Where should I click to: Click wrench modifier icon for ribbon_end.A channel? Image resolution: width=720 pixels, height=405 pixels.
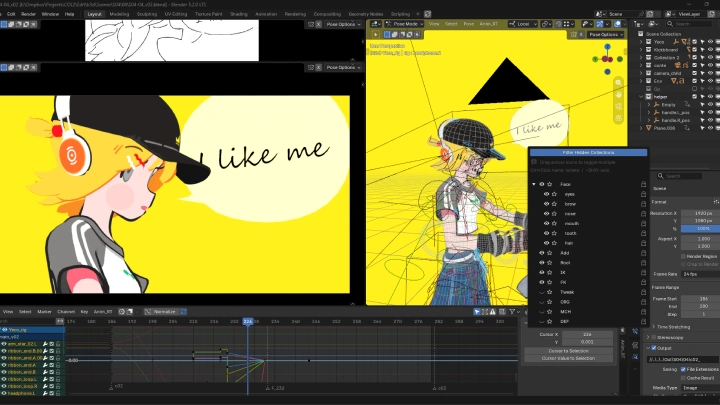click(x=45, y=365)
